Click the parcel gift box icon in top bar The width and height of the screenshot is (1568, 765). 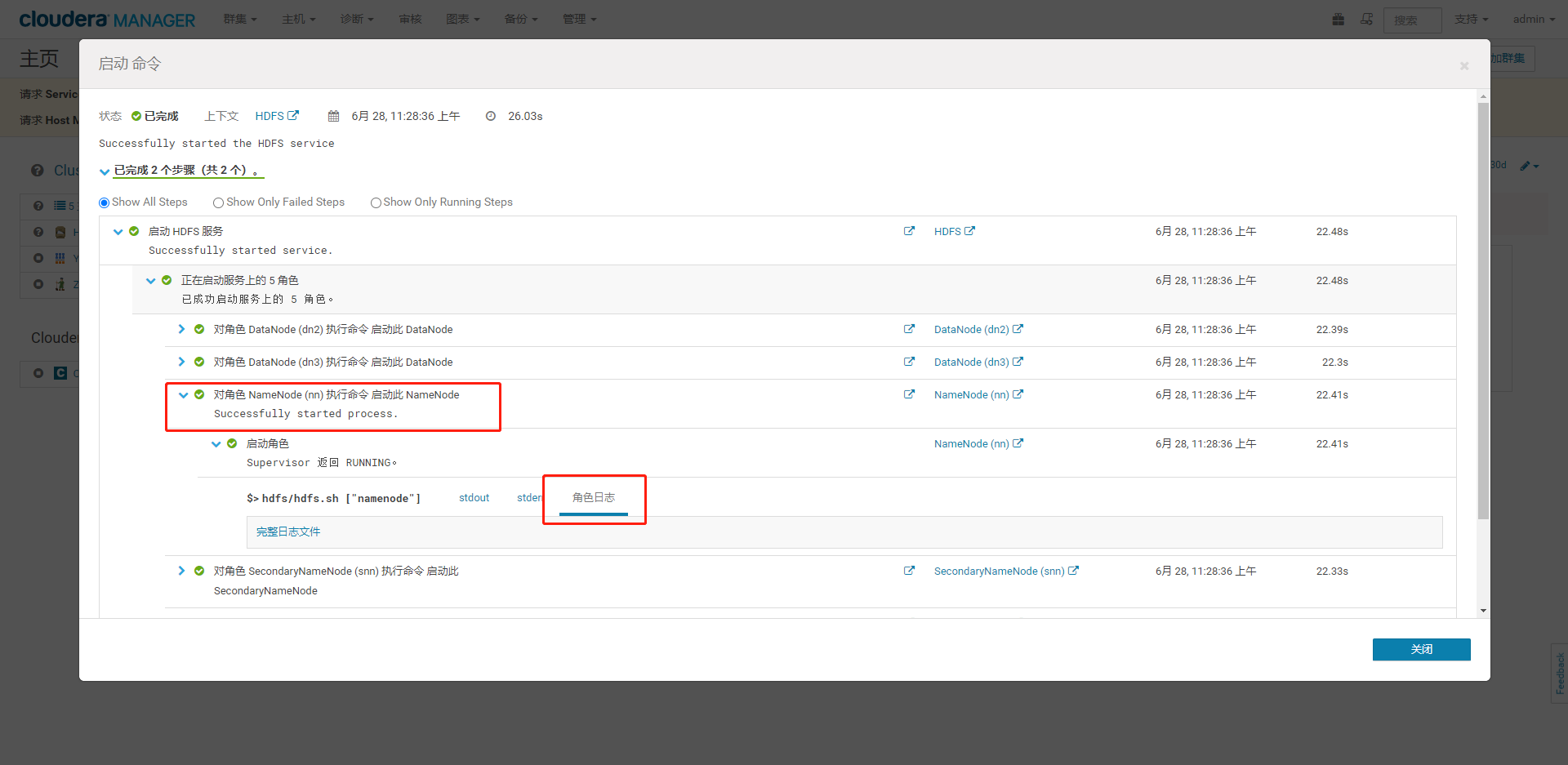(x=1338, y=19)
